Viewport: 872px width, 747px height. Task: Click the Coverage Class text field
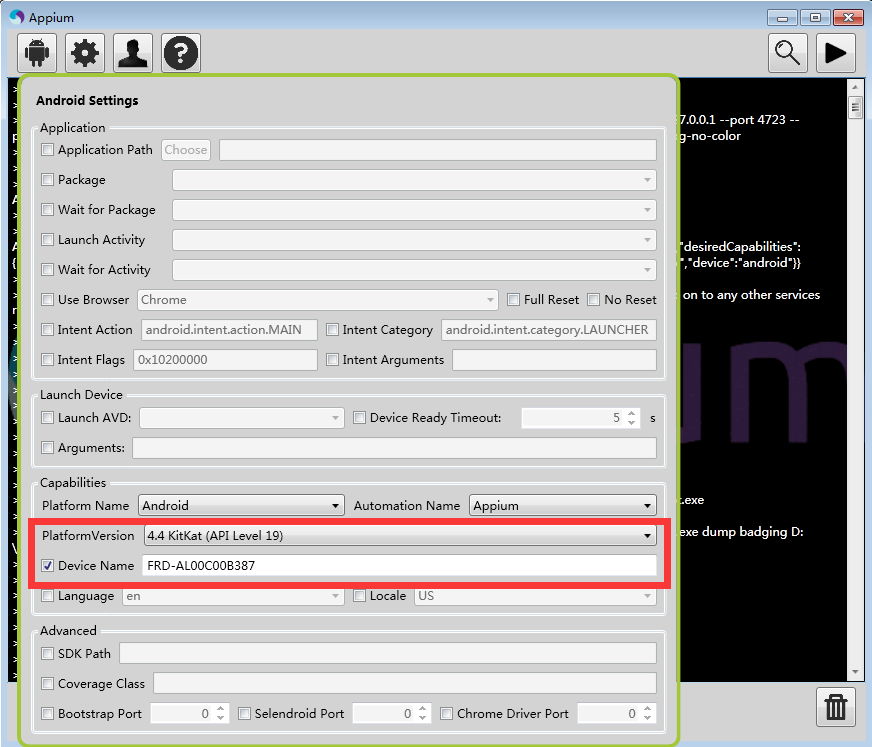405,684
